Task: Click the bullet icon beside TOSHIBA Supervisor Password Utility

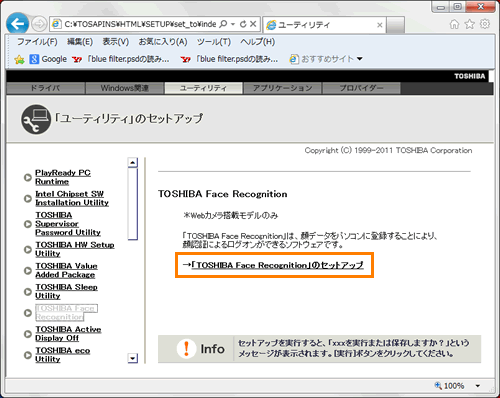Action: click(28, 224)
